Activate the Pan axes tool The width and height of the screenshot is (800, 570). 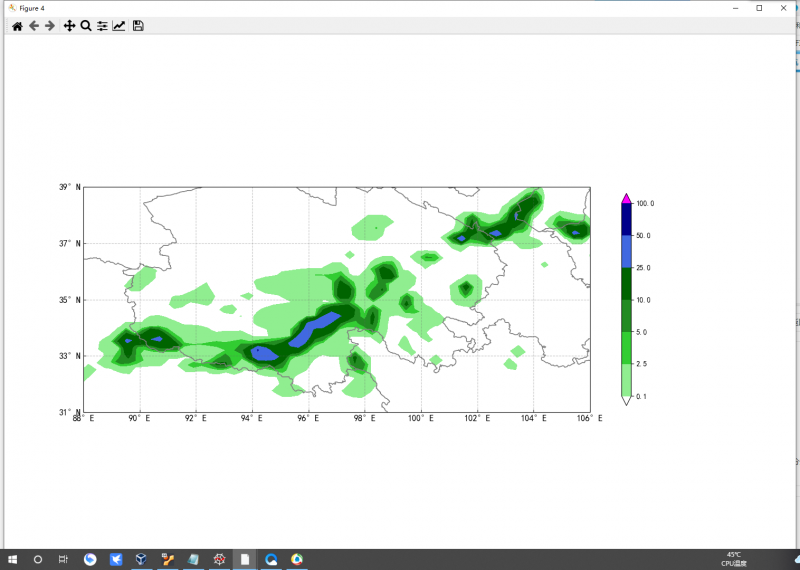click(x=69, y=26)
